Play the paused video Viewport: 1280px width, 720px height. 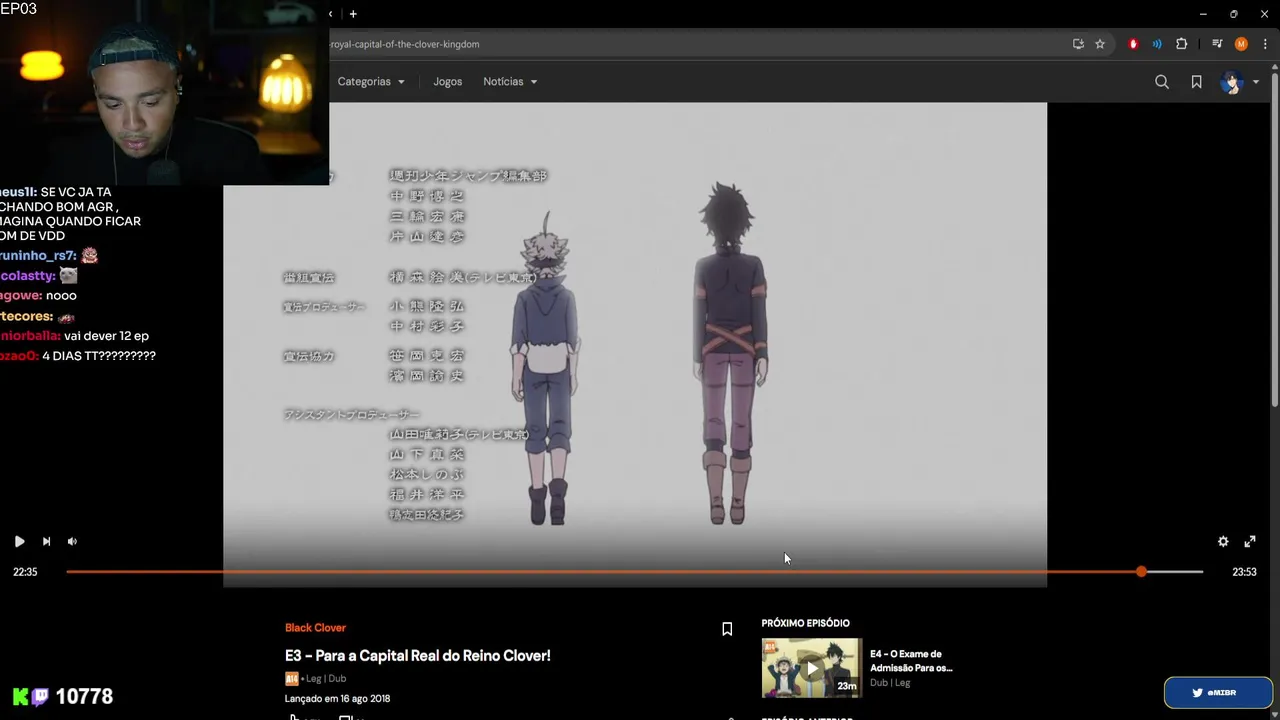(x=19, y=541)
